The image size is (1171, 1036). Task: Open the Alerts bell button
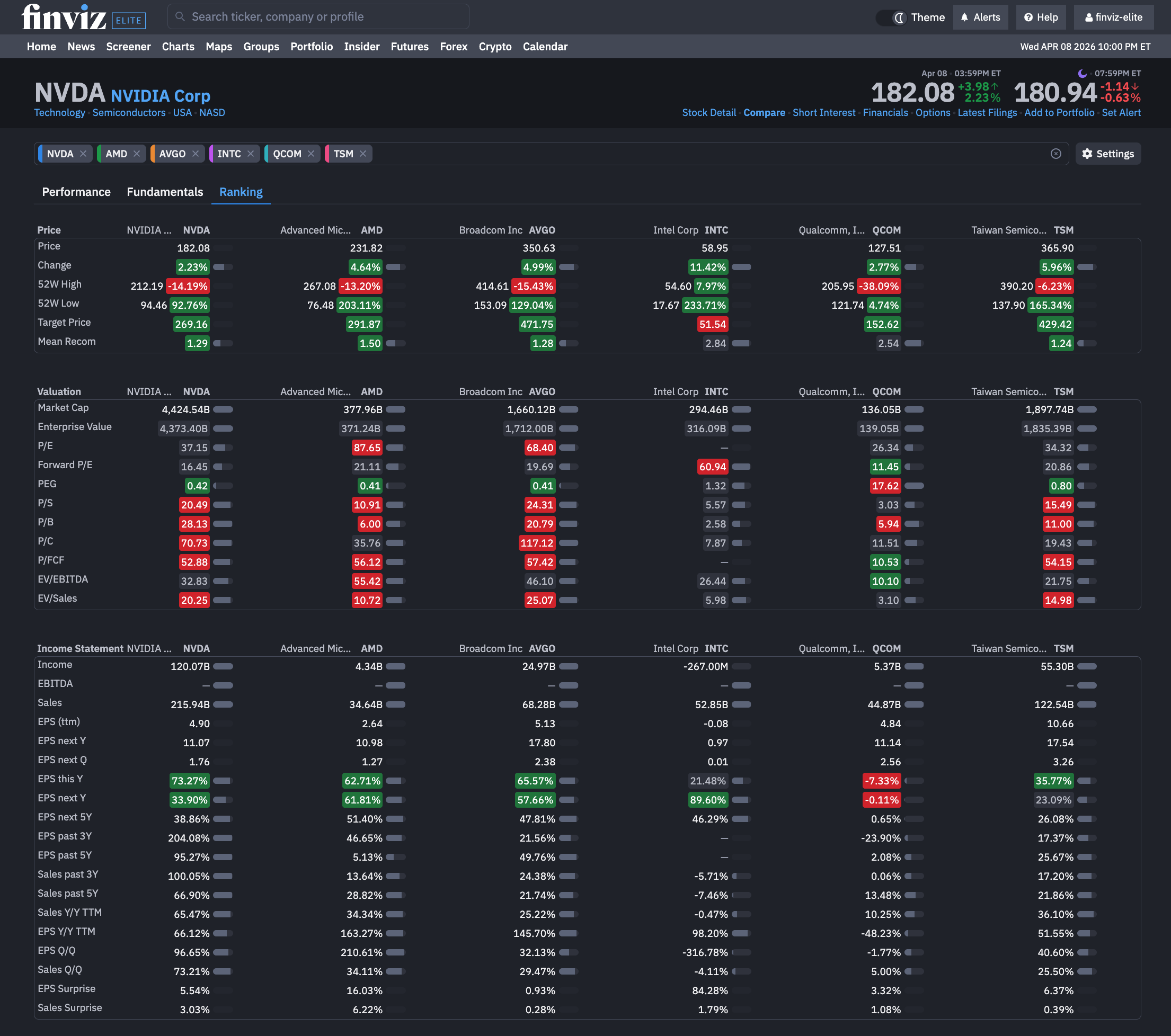tap(980, 17)
